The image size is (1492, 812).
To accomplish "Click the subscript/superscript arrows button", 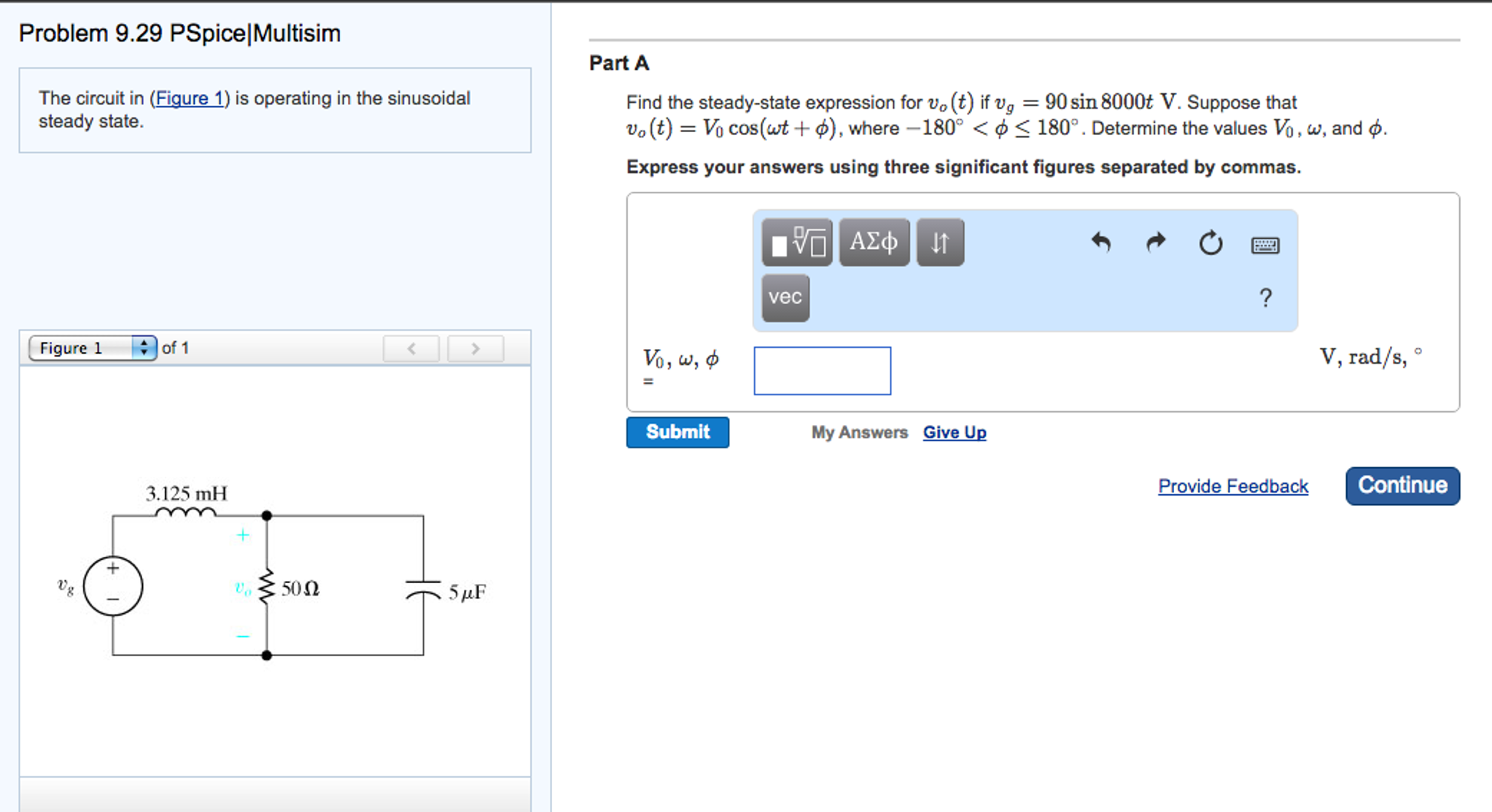I will pos(940,242).
